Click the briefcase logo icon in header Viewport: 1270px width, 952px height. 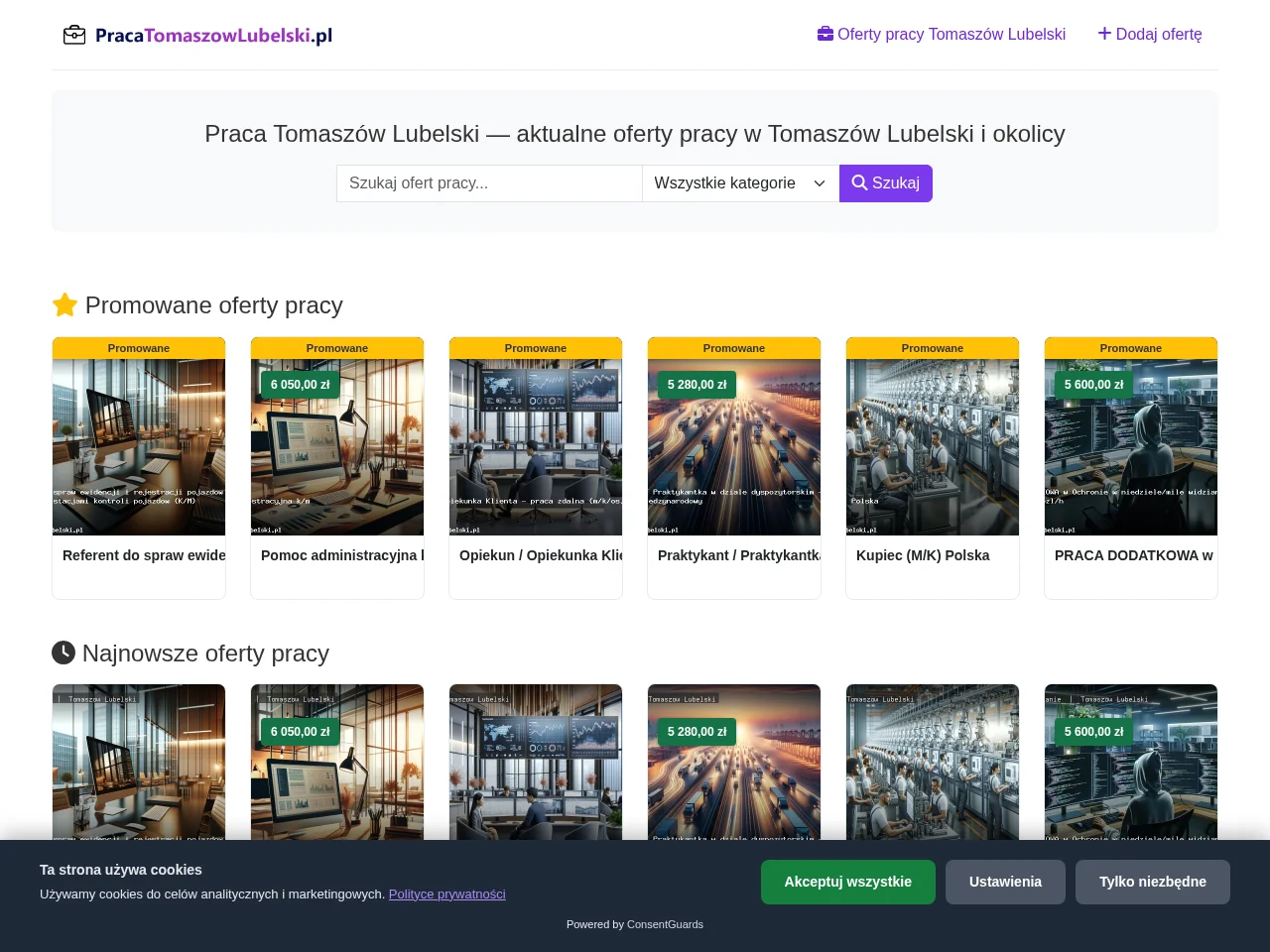[x=74, y=36]
